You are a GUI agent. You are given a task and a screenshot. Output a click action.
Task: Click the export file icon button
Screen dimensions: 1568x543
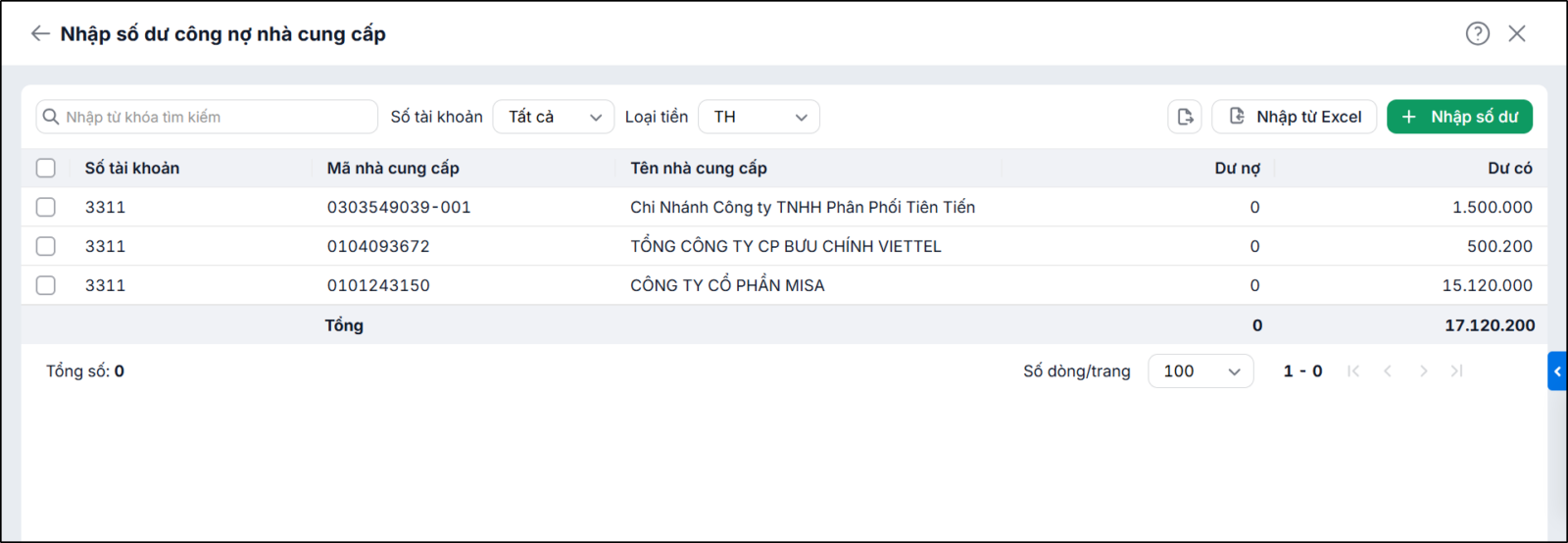(x=1185, y=117)
